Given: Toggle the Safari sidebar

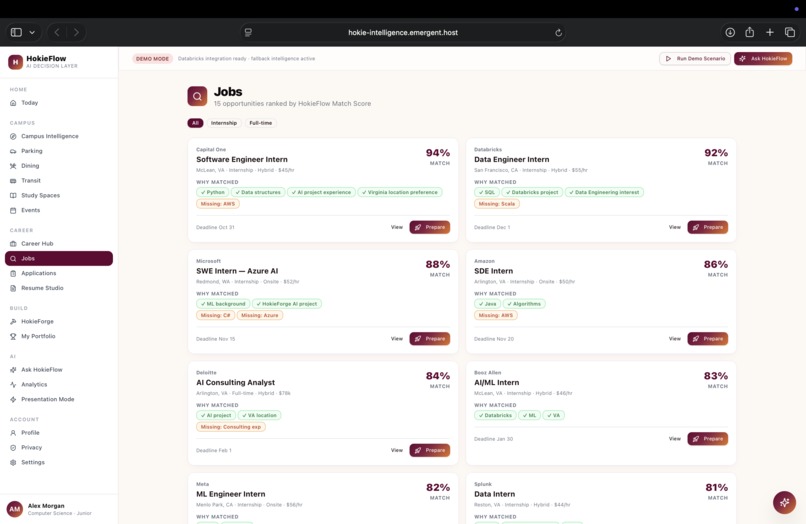Looking at the screenshot, I should [x=16, y=32].
